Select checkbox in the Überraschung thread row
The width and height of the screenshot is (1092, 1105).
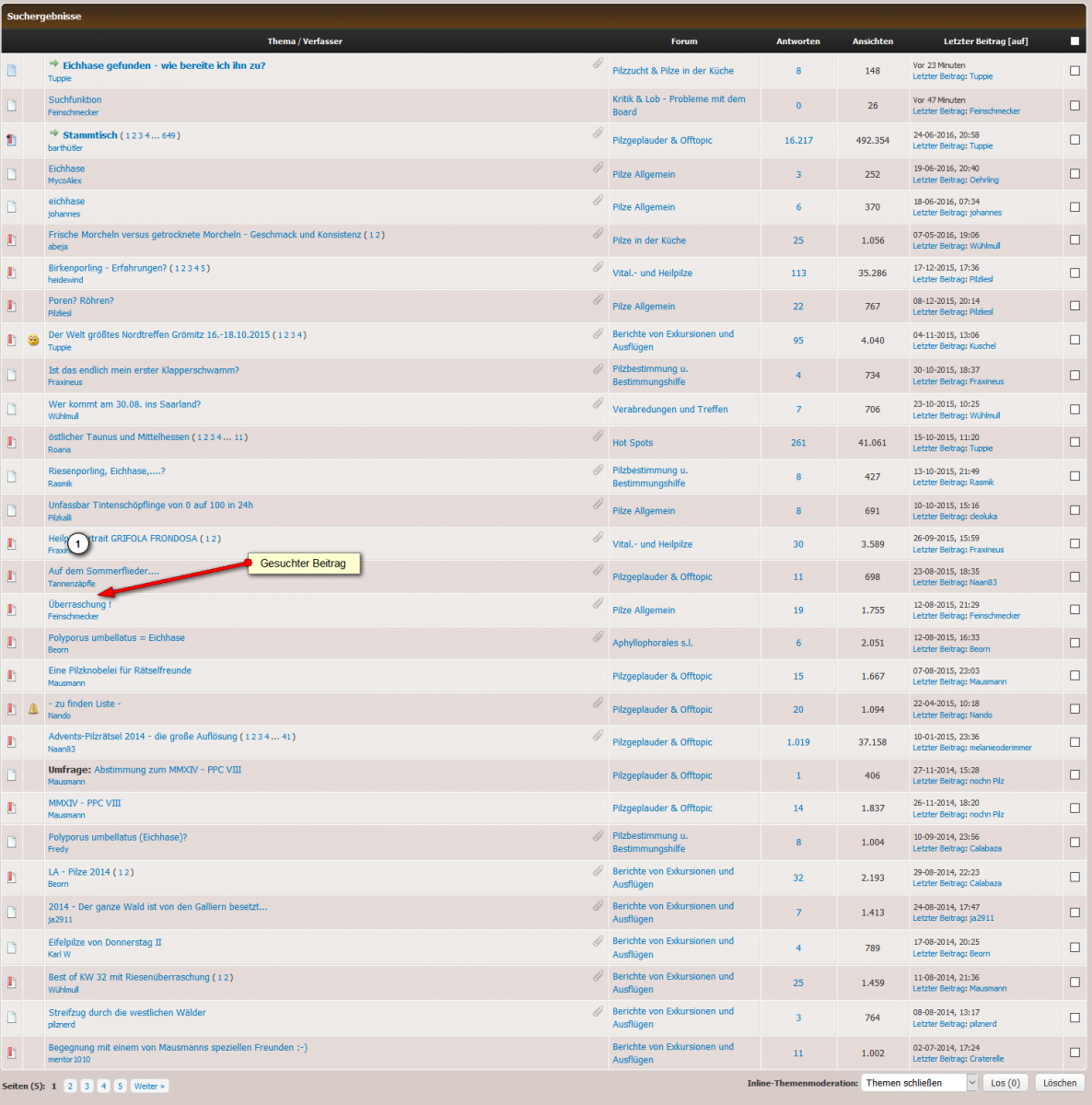click(x=1075, y=609)
